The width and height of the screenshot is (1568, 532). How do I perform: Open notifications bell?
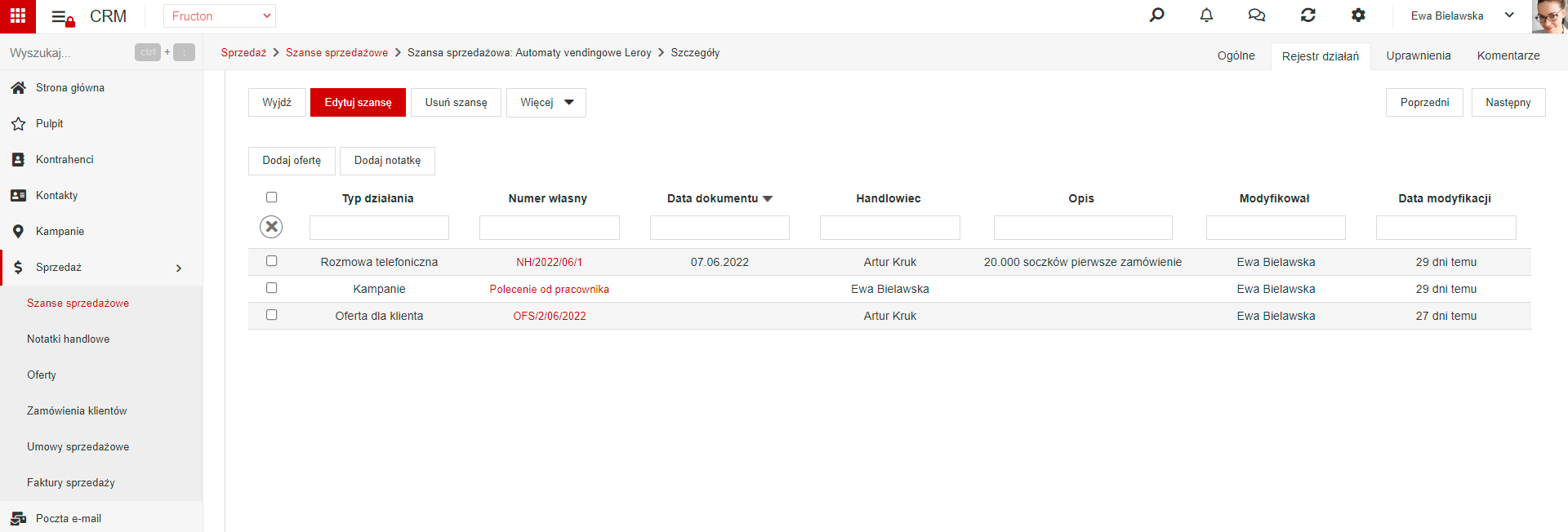coord(1206,16)
